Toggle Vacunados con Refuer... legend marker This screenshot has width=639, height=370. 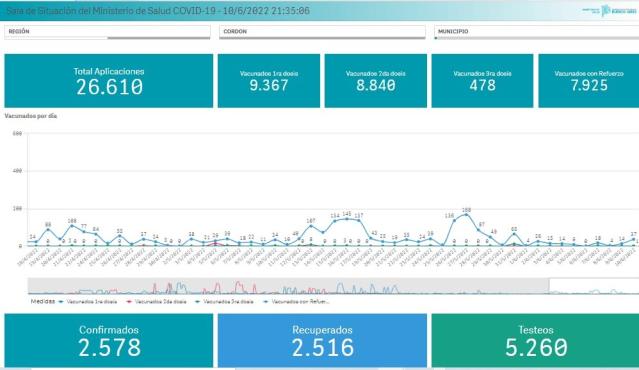pyautogui.click(x=266, y=302)
